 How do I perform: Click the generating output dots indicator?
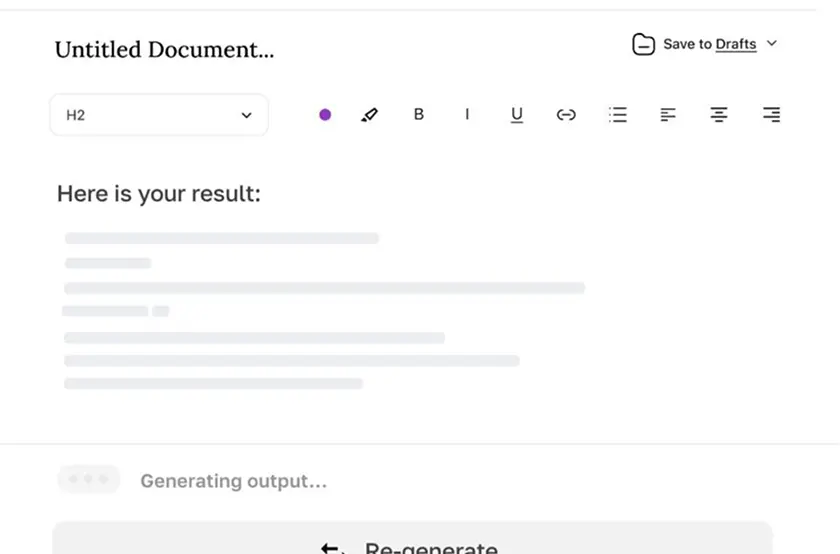[x=89, y=479]
